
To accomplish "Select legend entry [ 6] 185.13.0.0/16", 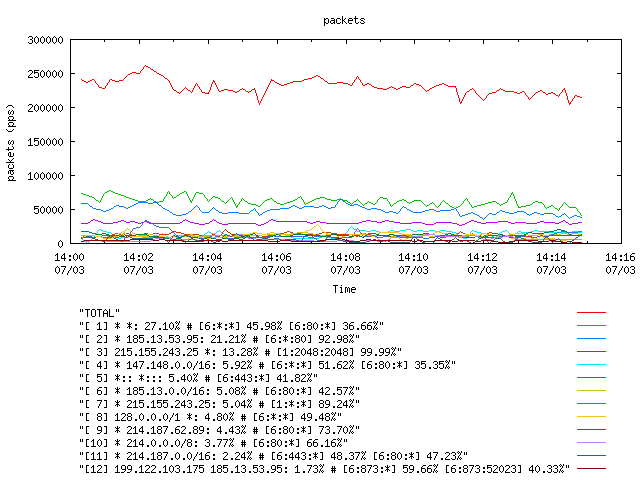I will click(220, 391).
